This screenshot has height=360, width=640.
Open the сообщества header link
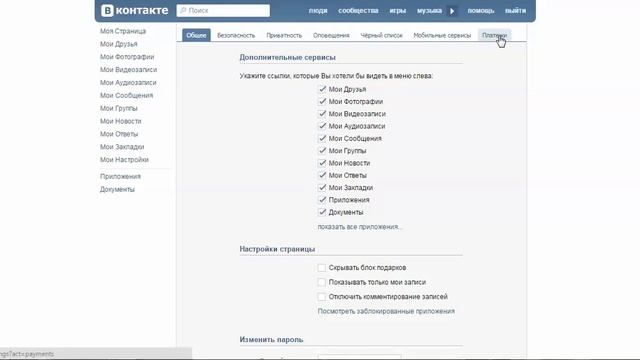point(358,11)
